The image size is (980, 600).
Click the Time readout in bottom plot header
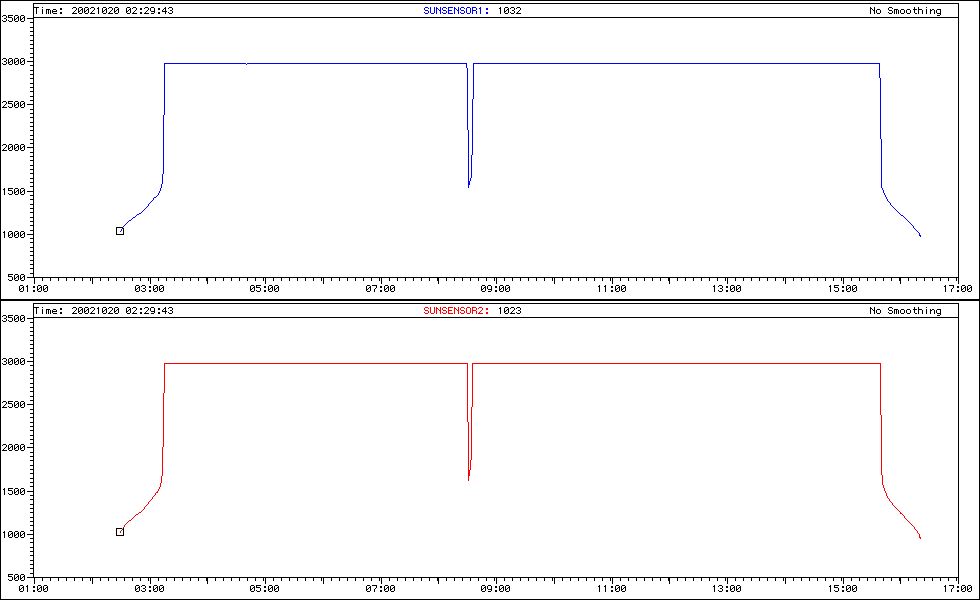(x=104, y=311)
